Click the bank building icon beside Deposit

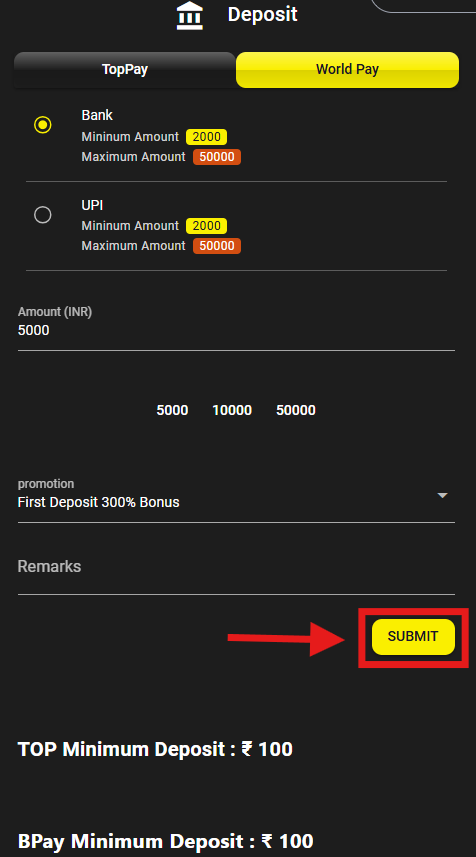pos(190,15)
